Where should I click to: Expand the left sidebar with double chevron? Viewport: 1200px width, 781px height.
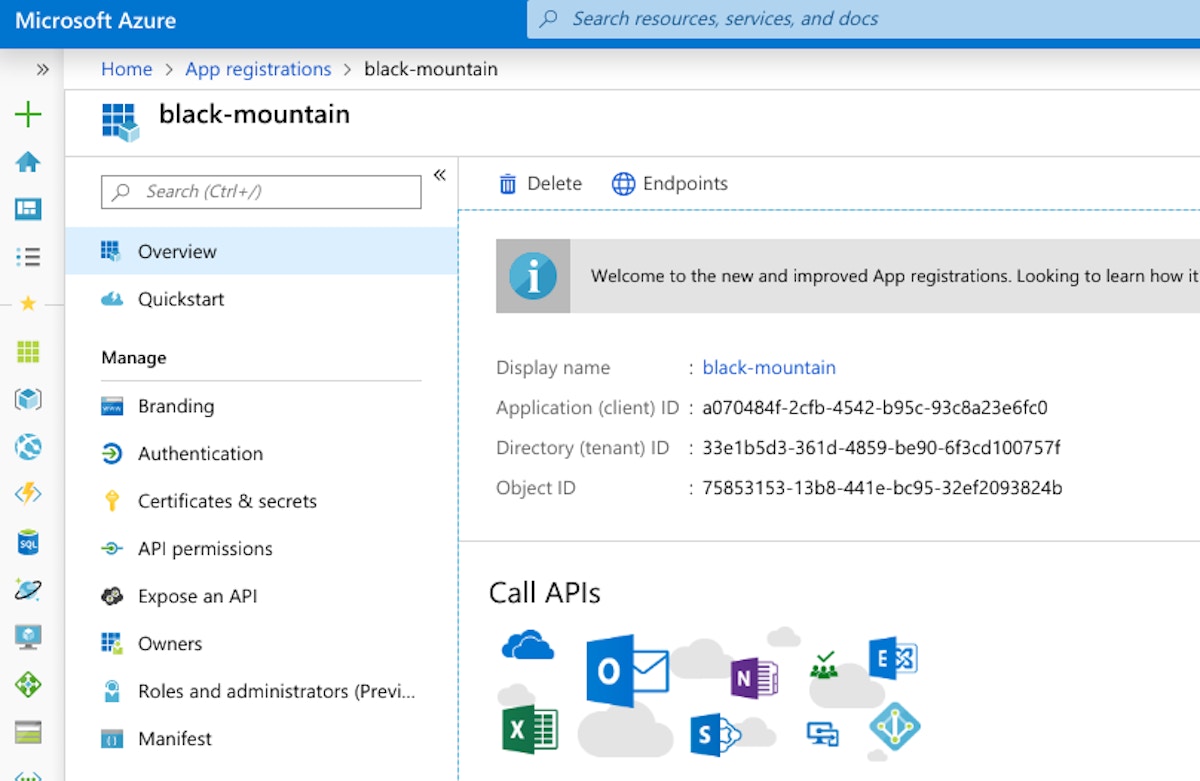[43, 69]
